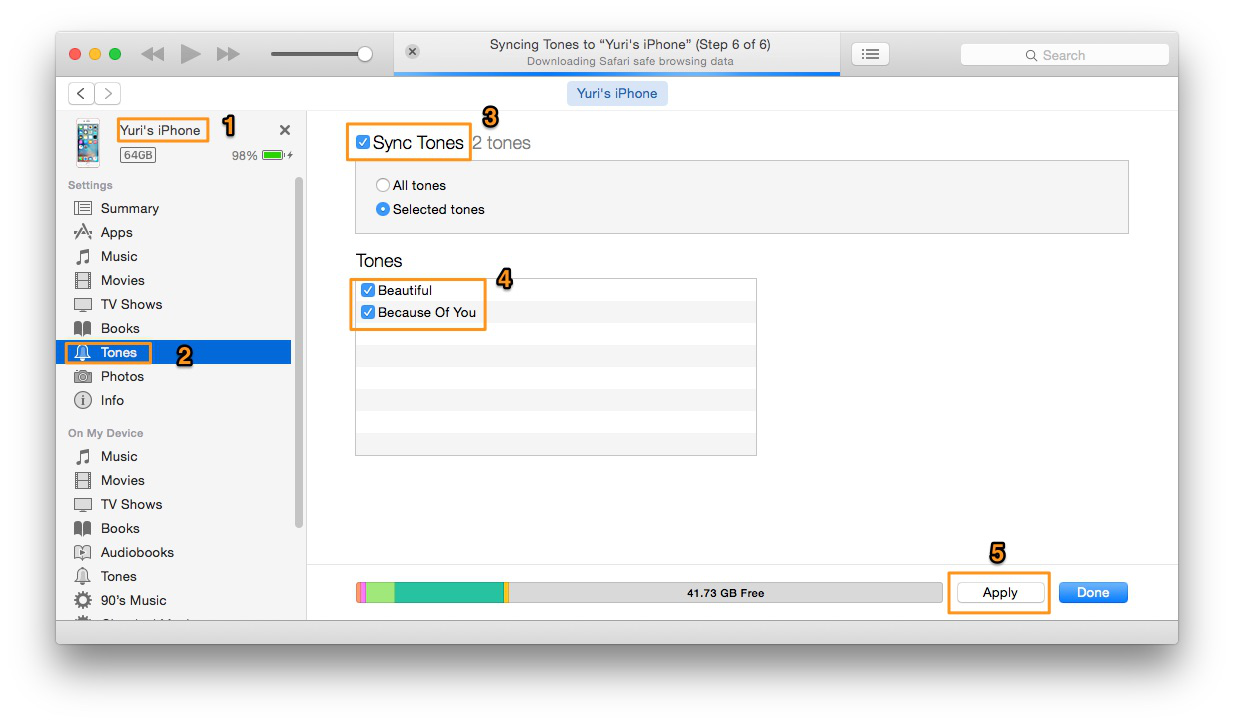This screenshot has height=724, width=1234.
Task: Select the Yuri's iPhone tab button
Action: point(617,93)
